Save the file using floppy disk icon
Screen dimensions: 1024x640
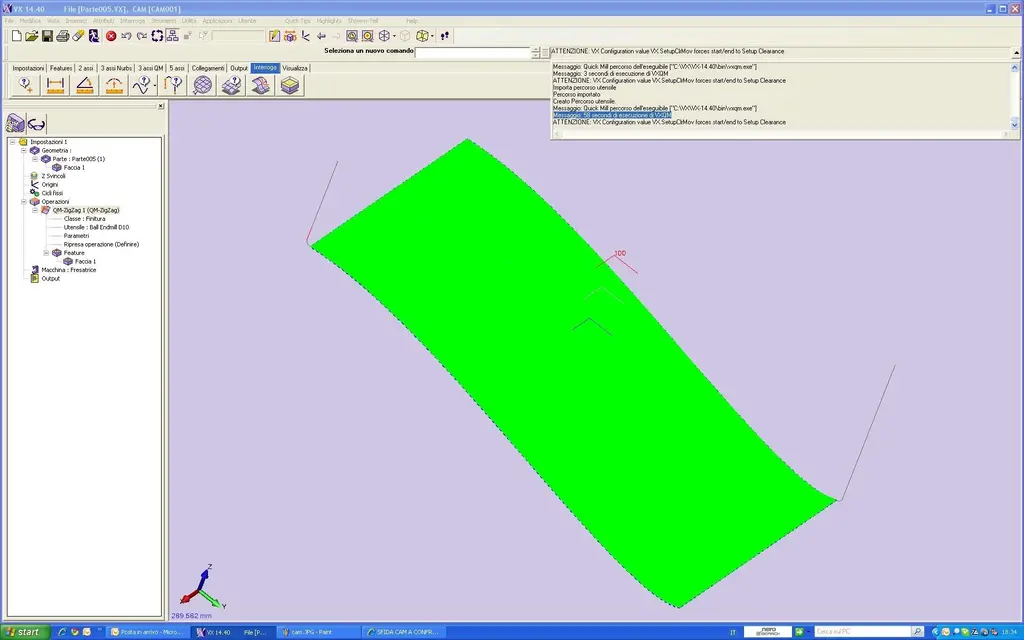(47, 36)
